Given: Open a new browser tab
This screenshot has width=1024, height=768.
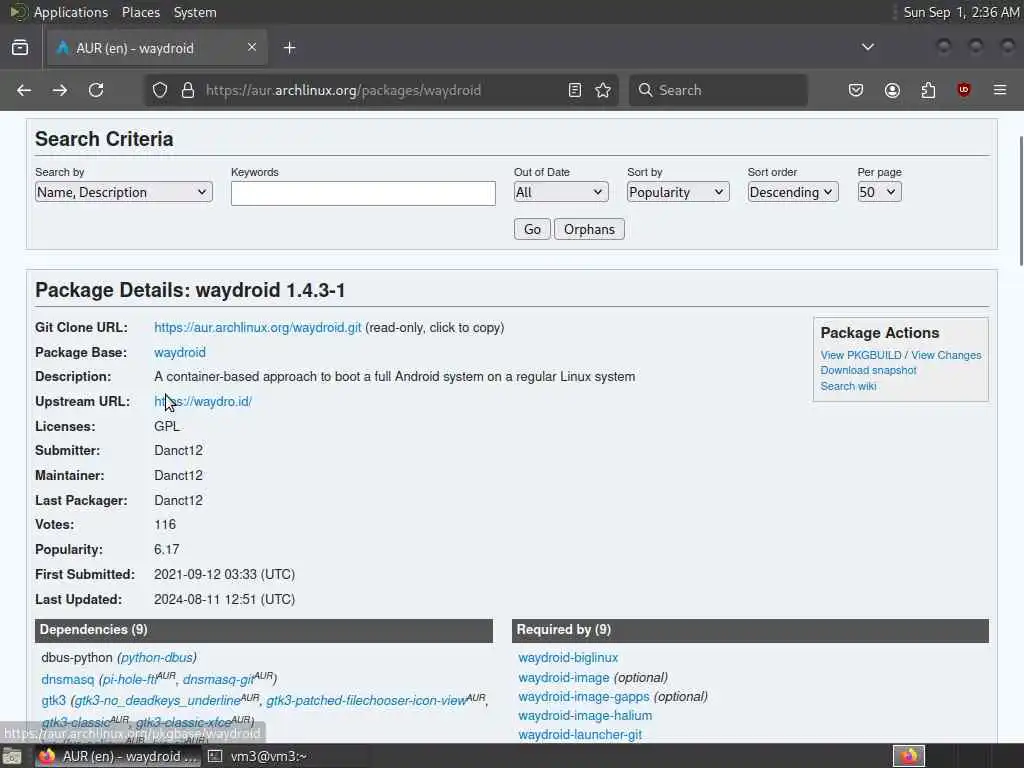Looking at the screenshot, I should click(290, 48).
